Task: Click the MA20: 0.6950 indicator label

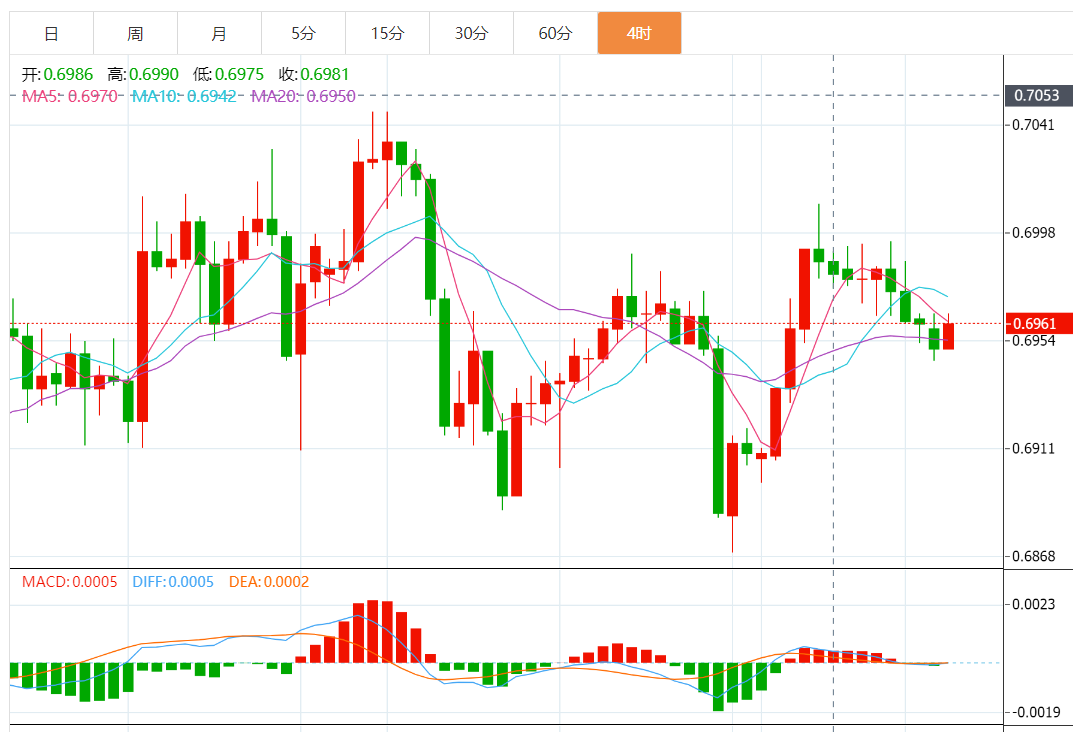Action: pos(303,96)
